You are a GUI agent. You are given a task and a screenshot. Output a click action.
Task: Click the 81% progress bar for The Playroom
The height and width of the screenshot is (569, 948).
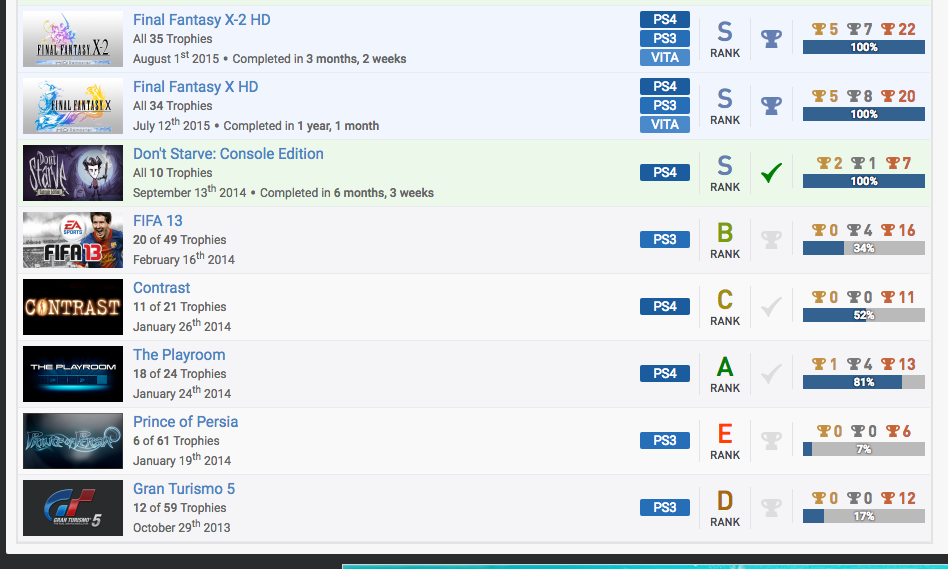coord(863,382)
